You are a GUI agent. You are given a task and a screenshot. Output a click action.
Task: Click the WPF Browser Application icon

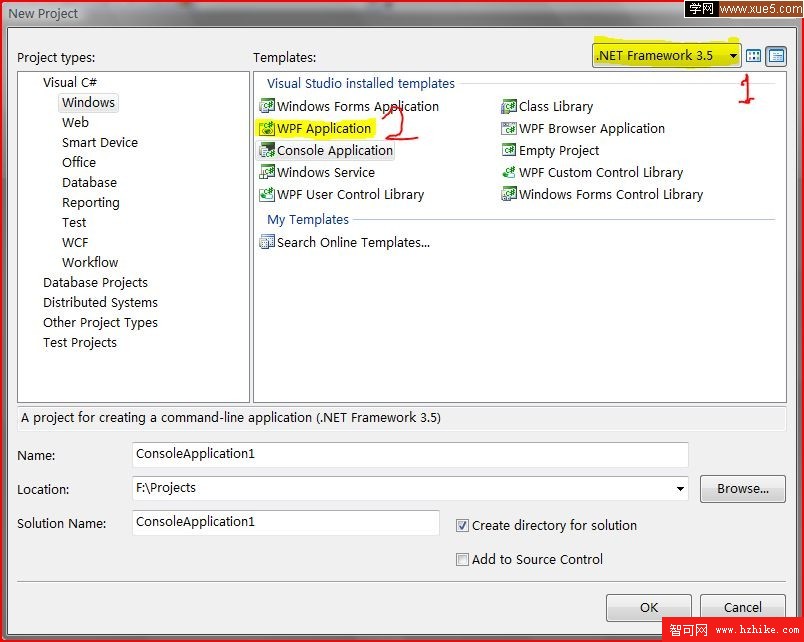point(509,128)
